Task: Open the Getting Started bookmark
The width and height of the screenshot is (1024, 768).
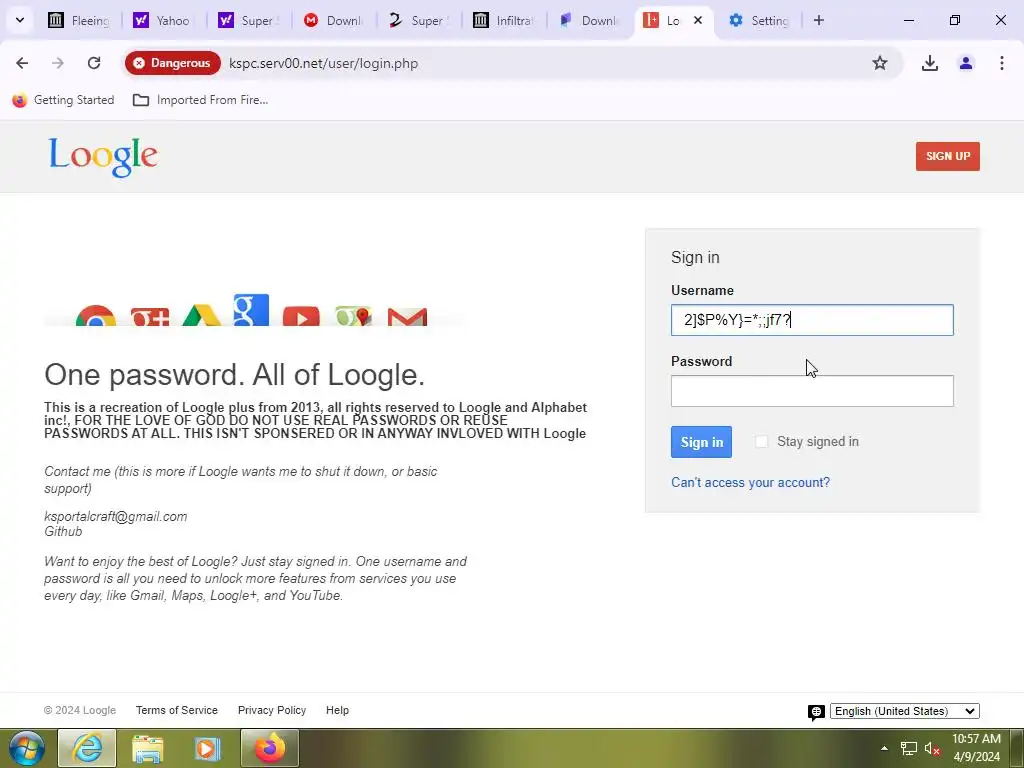Action: (x=63, y=100)
